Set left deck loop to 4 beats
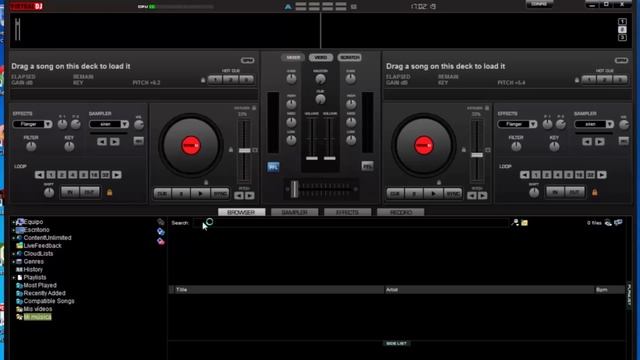The width and height of the screenshot is (640, 360). coord(73,175)
